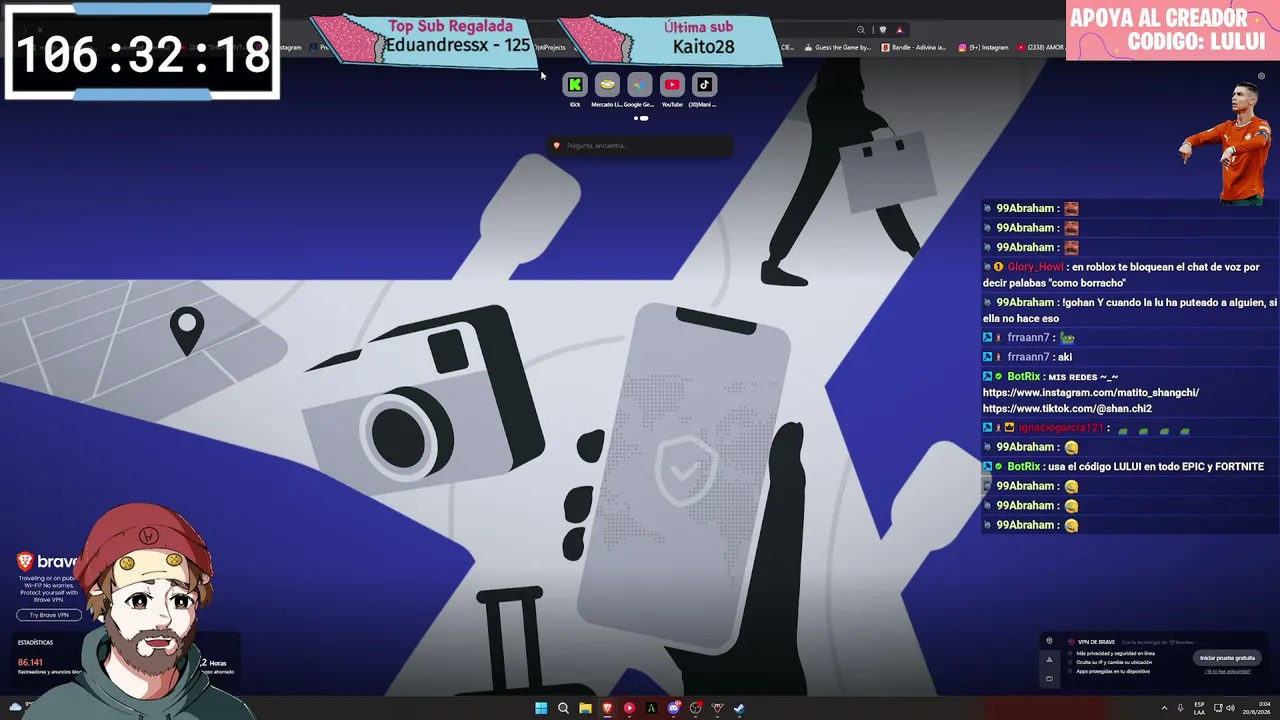
Task: Click the ¿Ya lo has adquirido? link
Action: pyautogui.click(x=1229, y=672)
